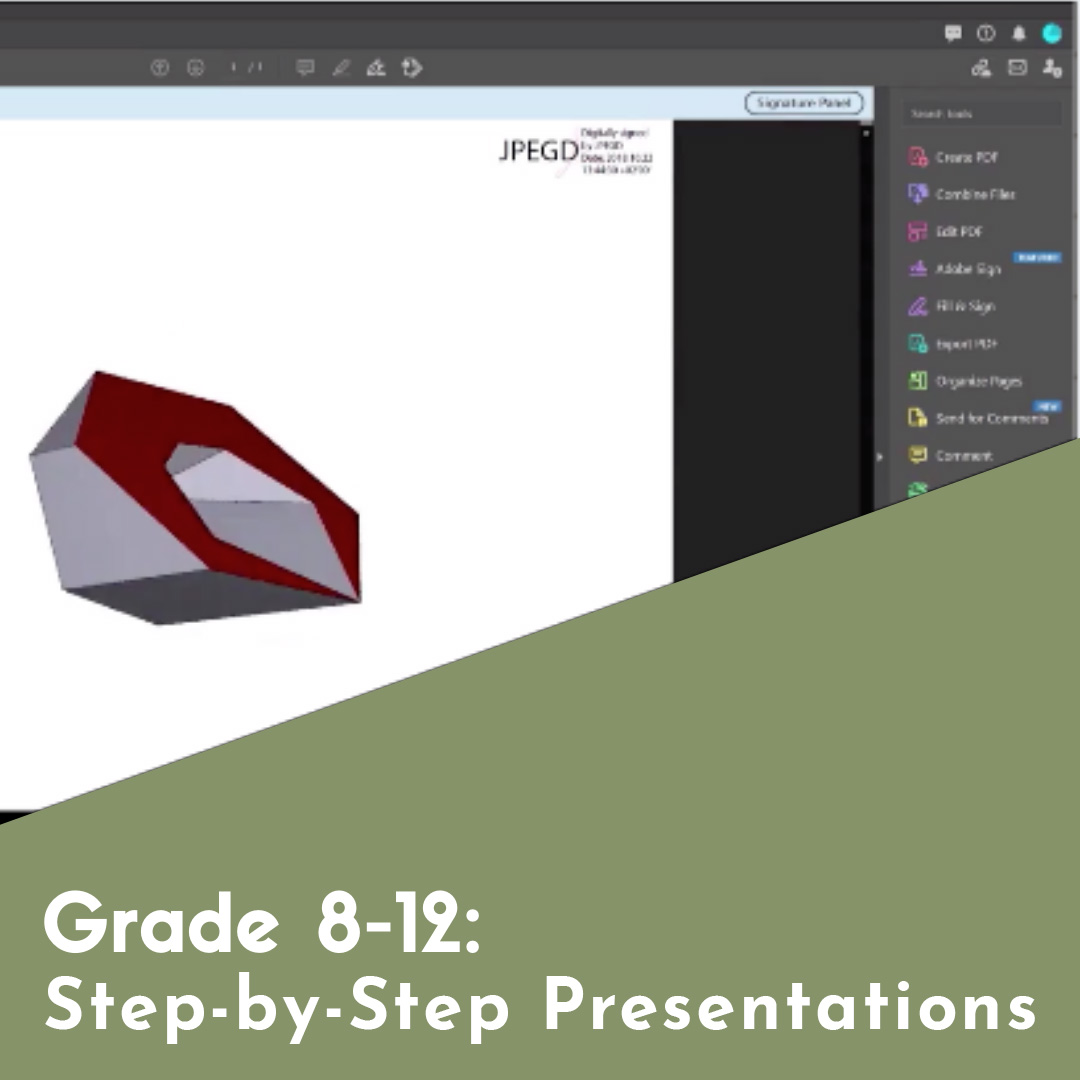Open the Create PDF tool
Image resolution: width=1080 pixels, height=1080 pixels.
963,157
